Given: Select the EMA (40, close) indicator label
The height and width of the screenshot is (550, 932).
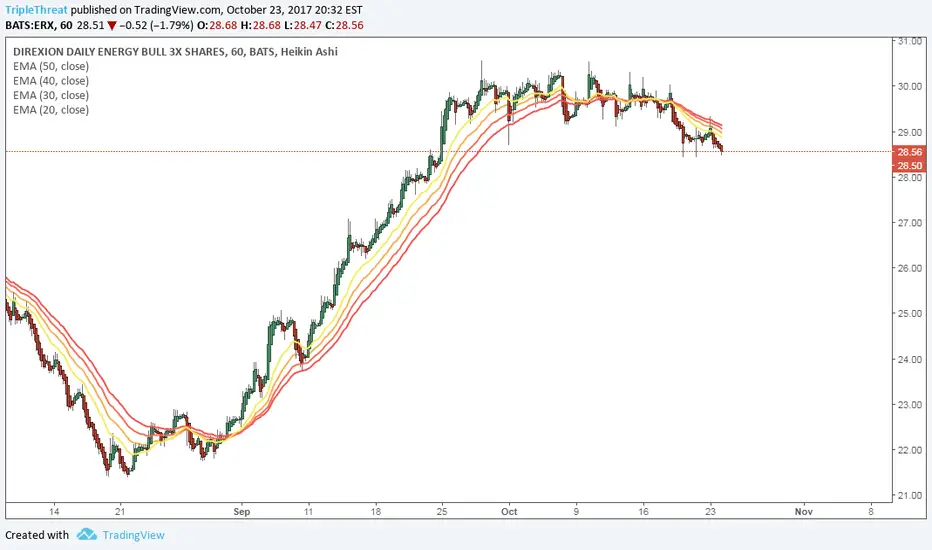Looking at the screenshot, I should pyautogui.click(x=51, y=81).
